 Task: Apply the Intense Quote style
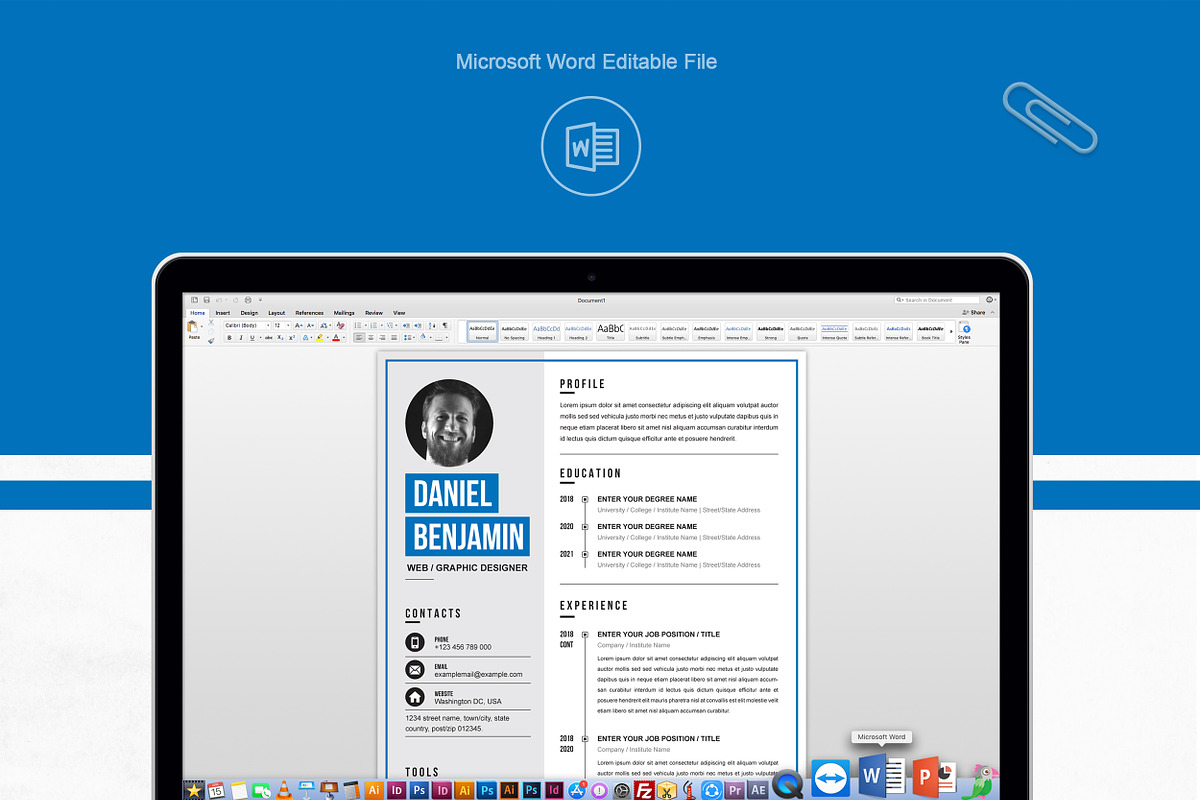[x=834, y=331]
